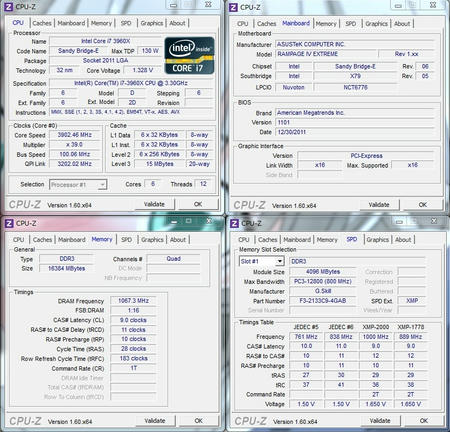Click the CPU-Z title icon of the SPD window

[235, 223]
